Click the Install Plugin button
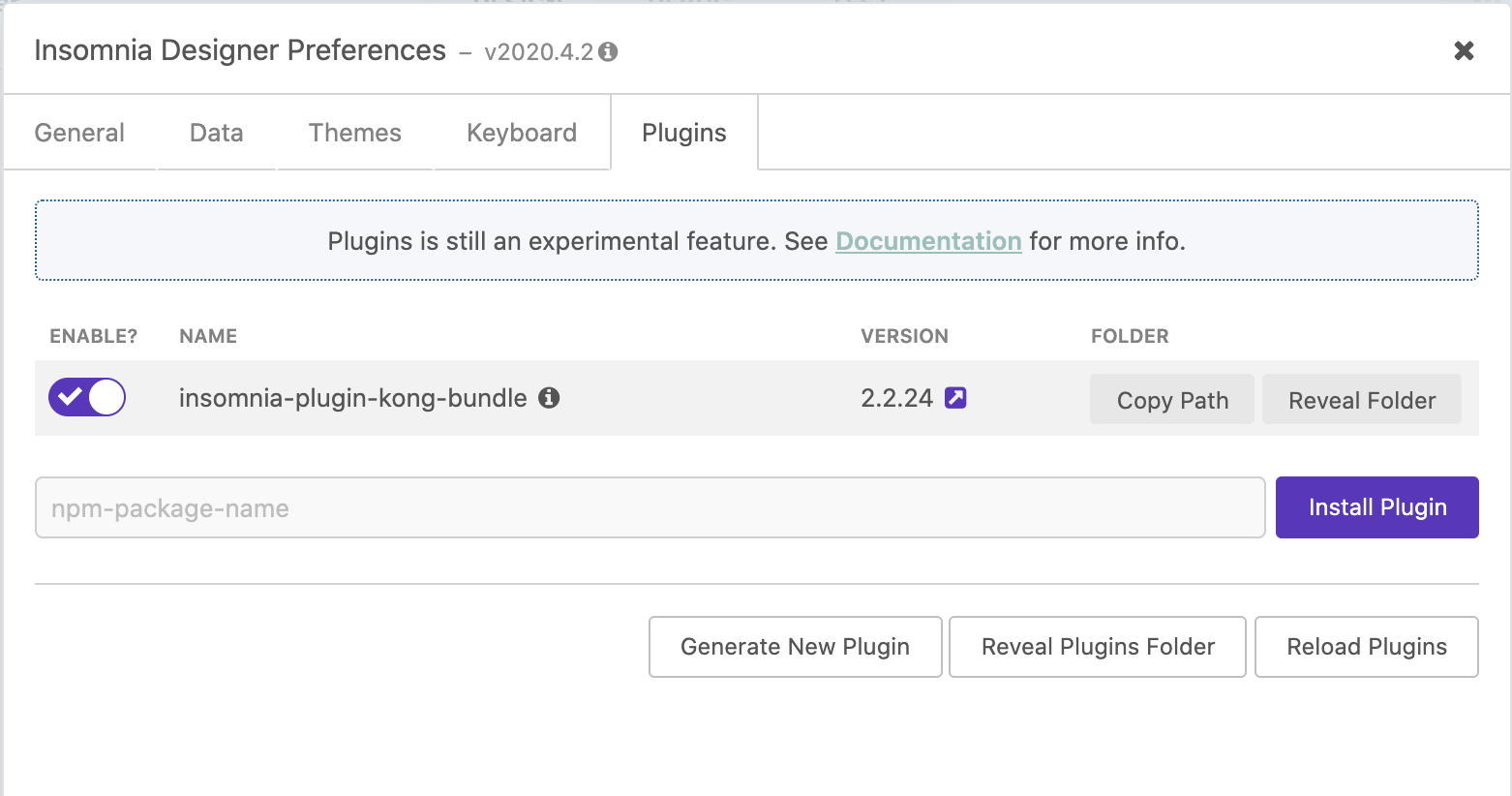1512x796 pixels. pyautogui.click(x=1376, y=507)
